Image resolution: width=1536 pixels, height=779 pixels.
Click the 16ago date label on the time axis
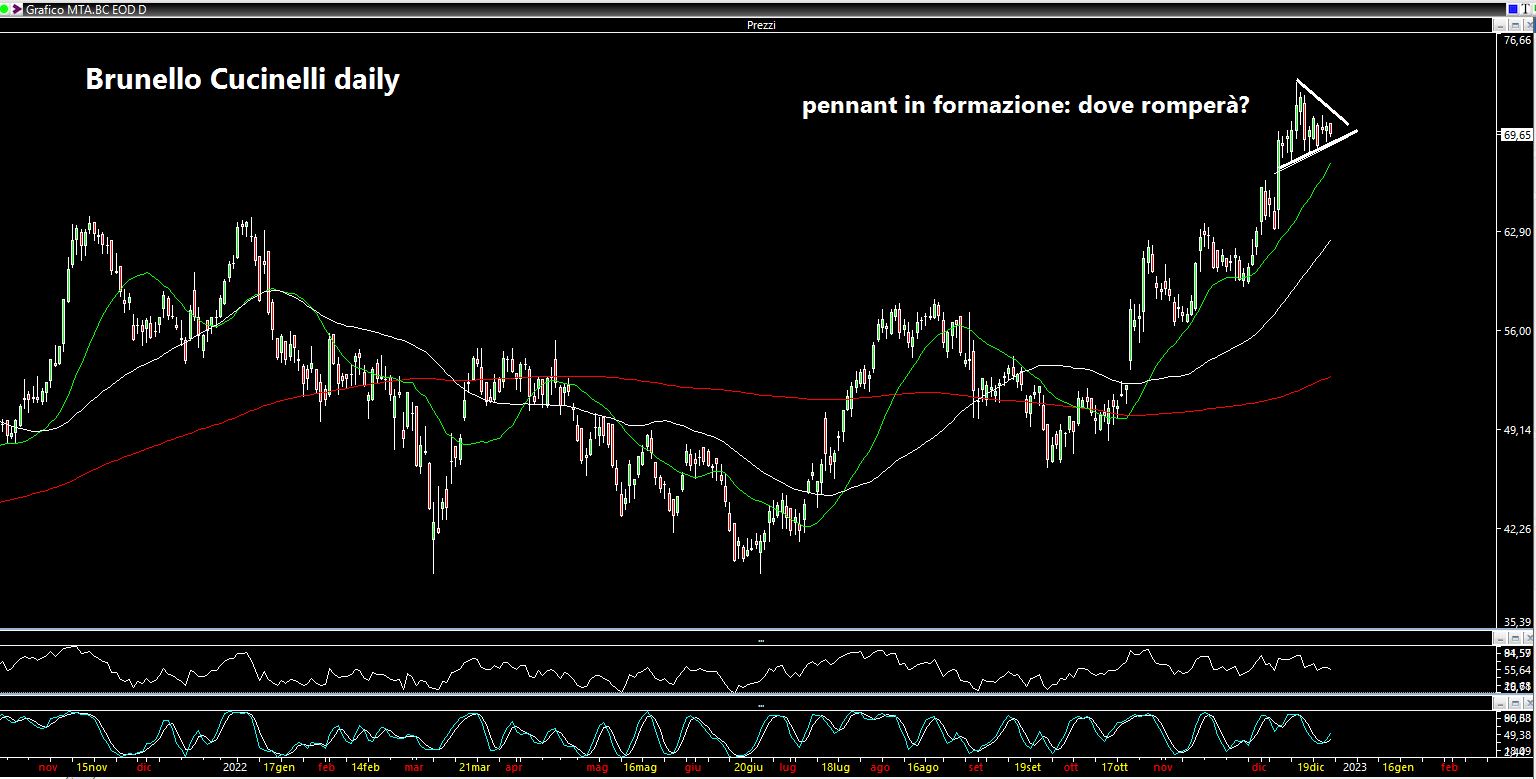(x=921, y=768)
